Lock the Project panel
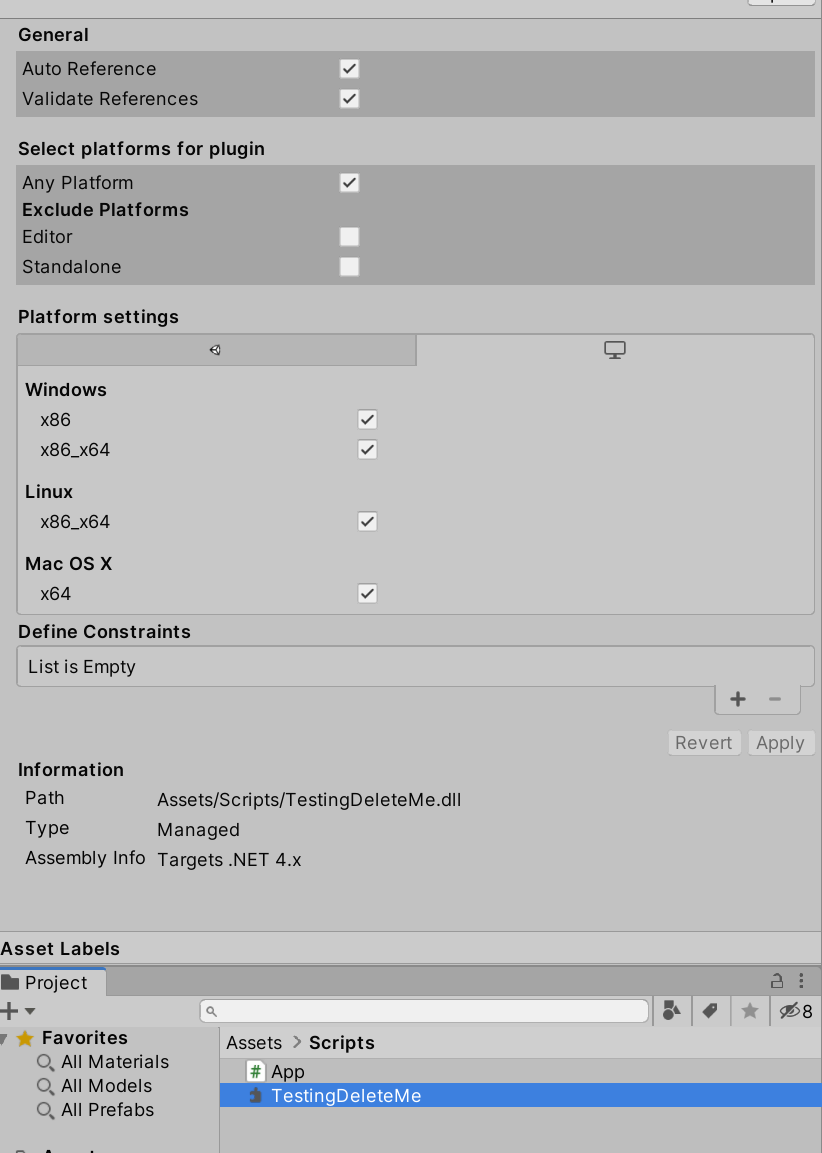The height and width of the screenshot is (1153, 822). click(x=777, y=981)
